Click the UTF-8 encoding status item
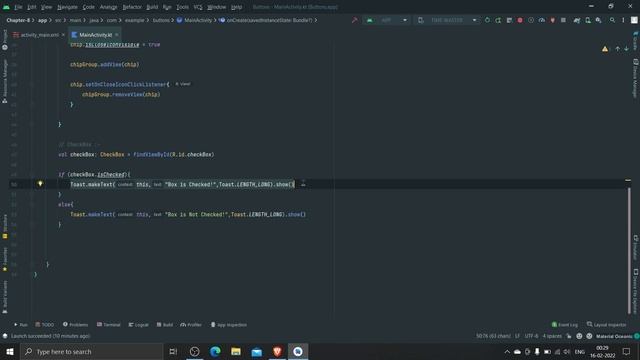The height and width of the screenshot is (360, 640). (531, 336)
